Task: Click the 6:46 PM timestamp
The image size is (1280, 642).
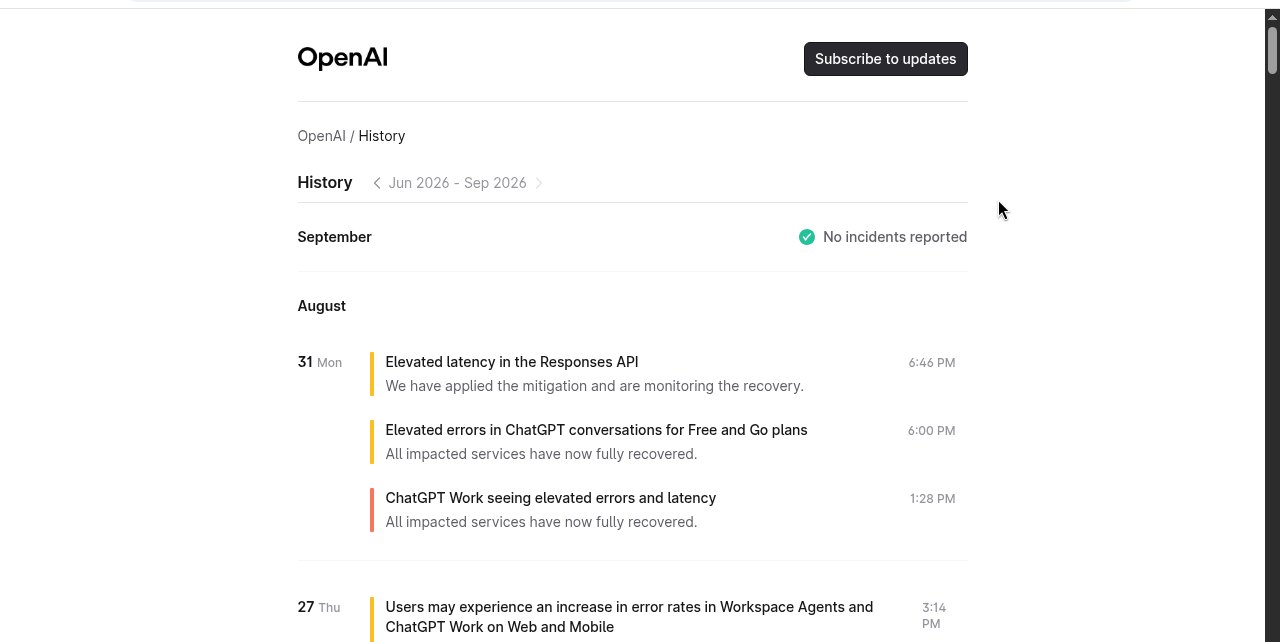Action: point(931,363)
